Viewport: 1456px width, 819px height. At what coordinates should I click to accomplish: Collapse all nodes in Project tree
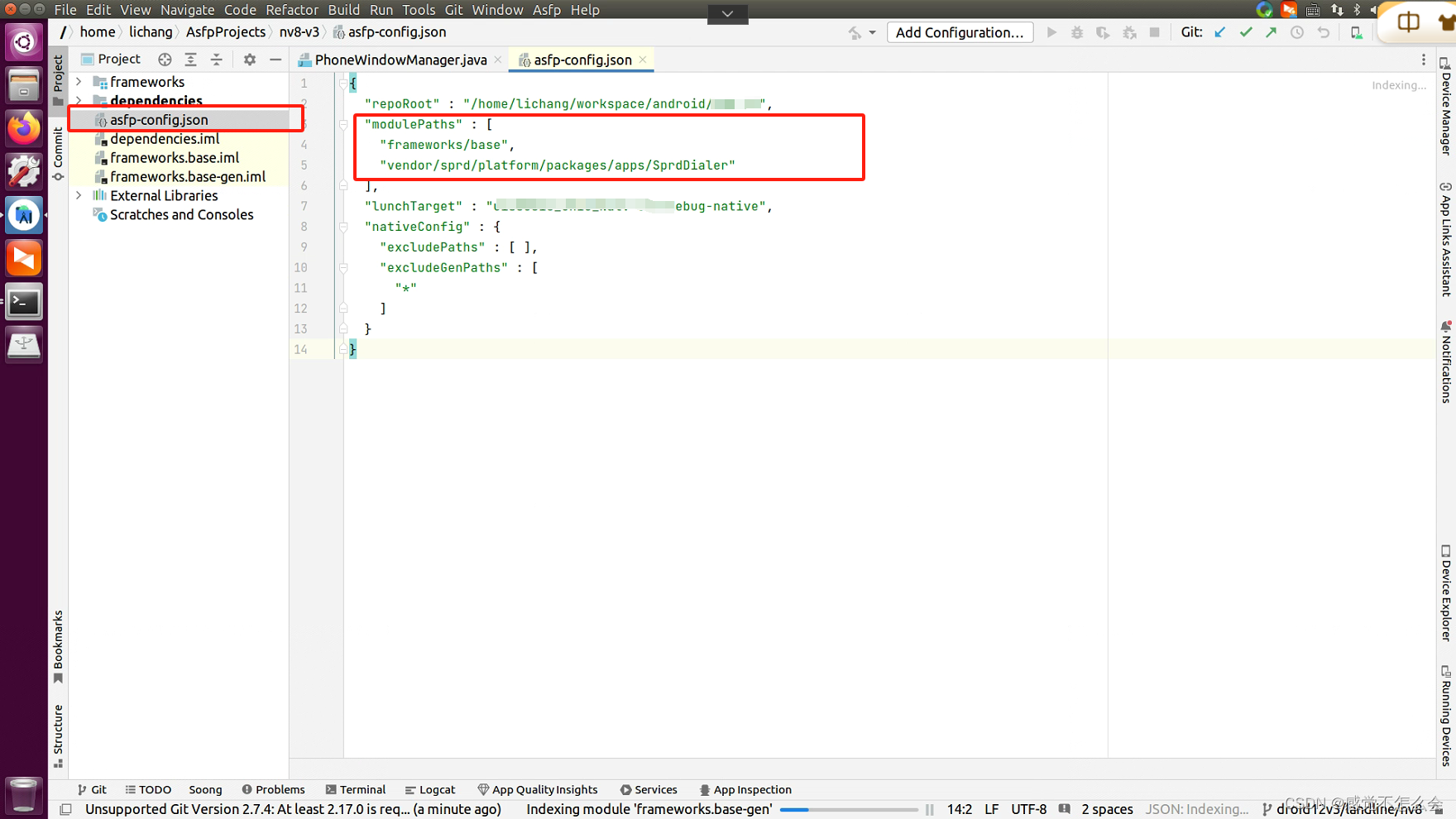[217, 59]
